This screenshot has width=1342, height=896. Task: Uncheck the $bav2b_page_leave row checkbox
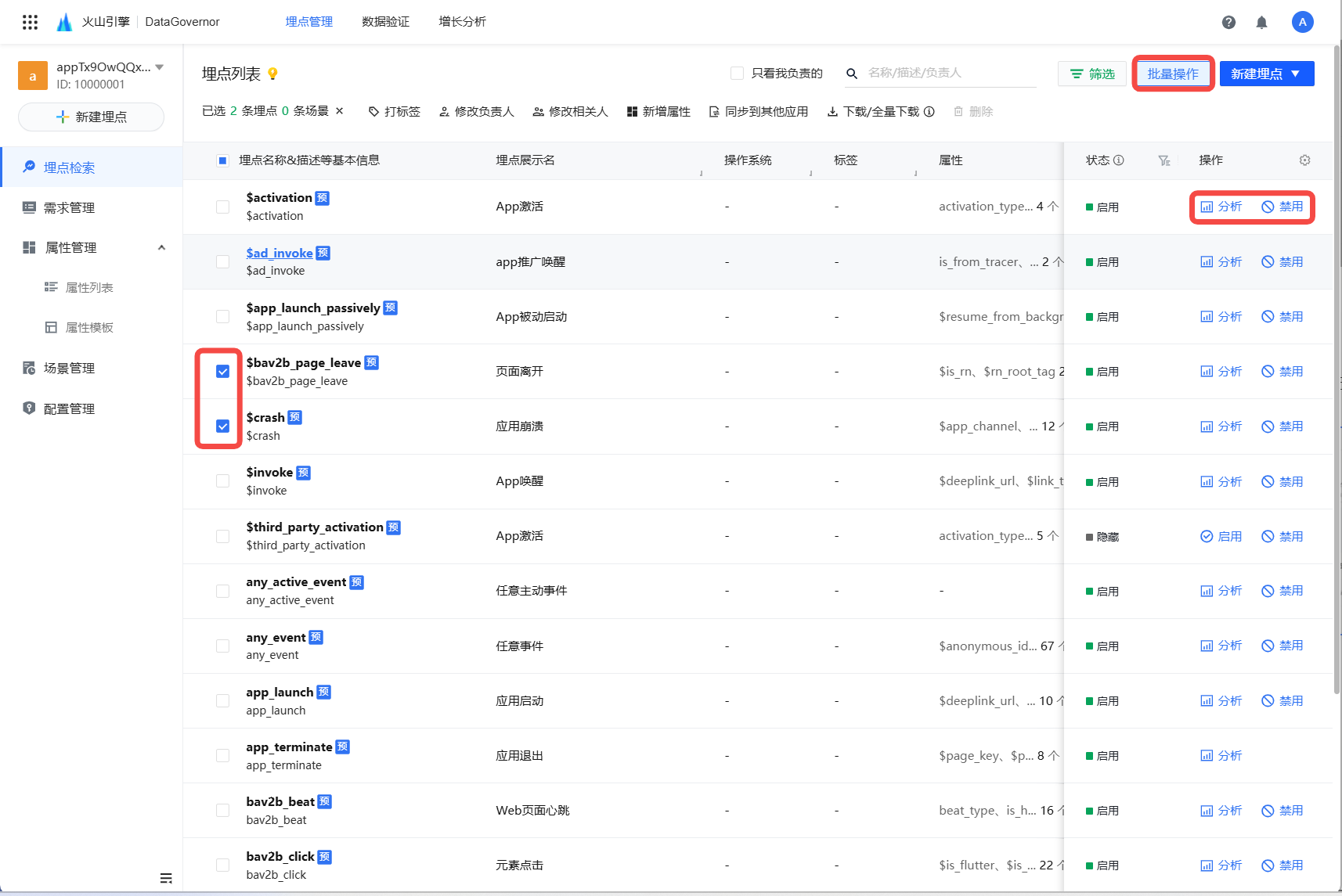(222, 371)
